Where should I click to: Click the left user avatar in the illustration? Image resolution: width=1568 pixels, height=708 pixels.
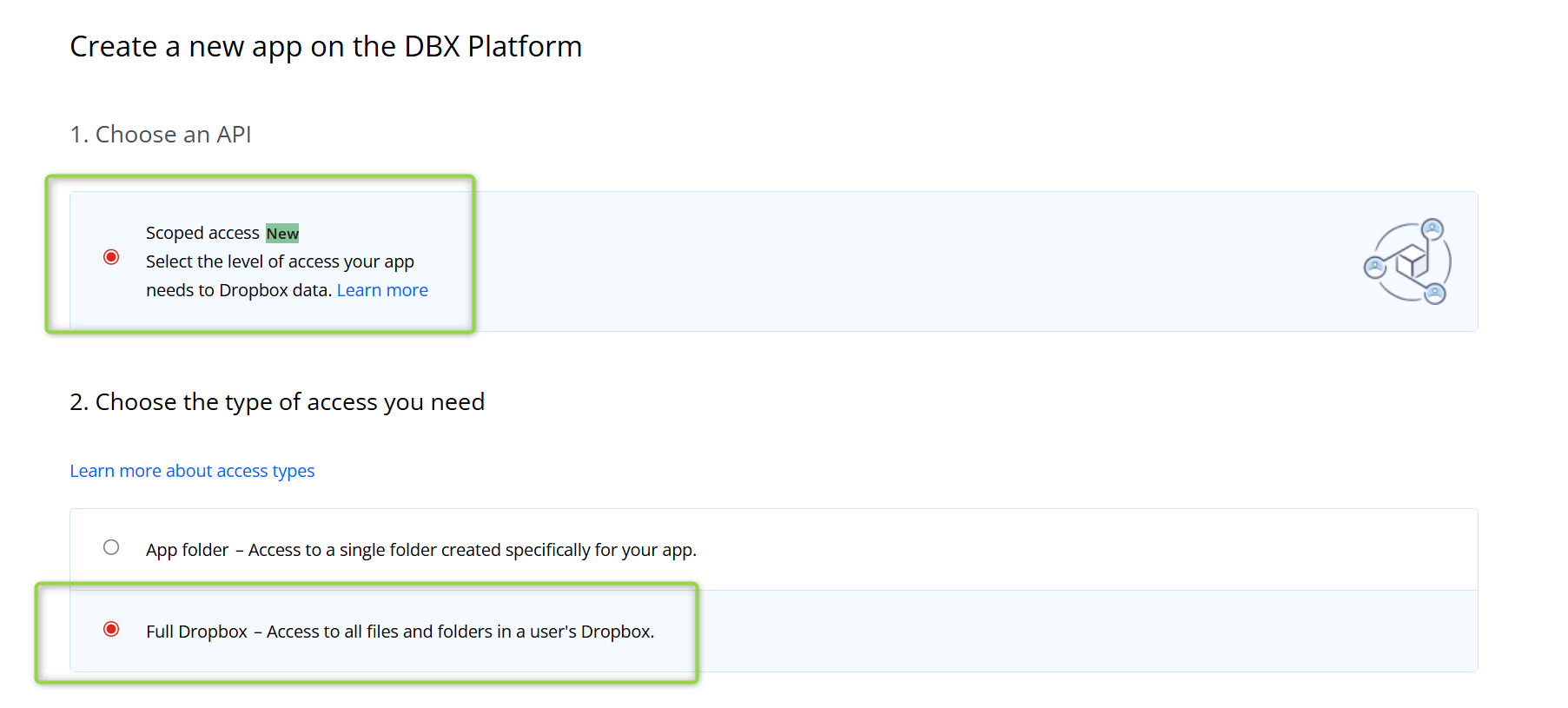coord(1375,267)
